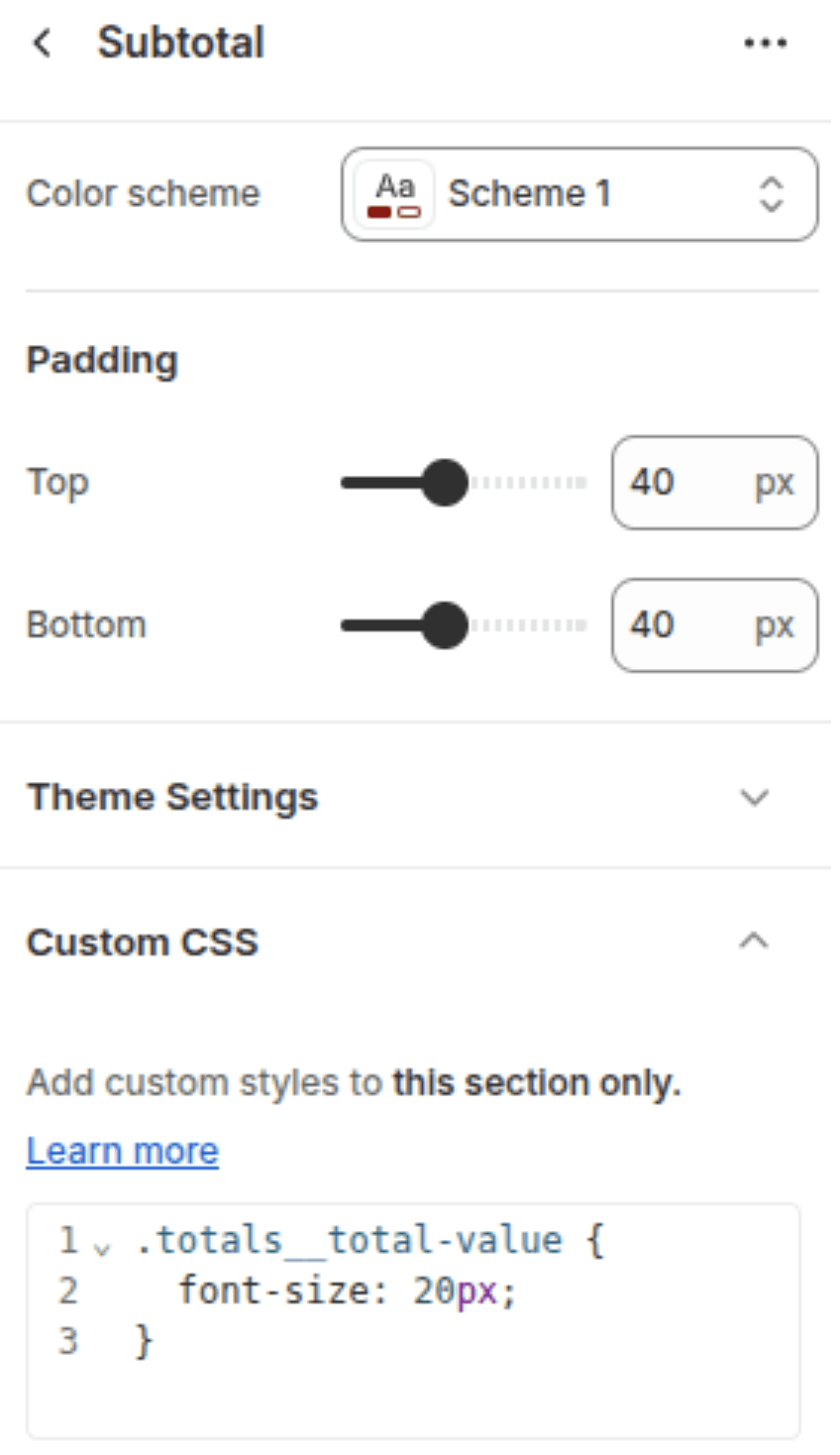
Task: Fold CSS rule using line 1 arrow
Action: point(101,1247)
